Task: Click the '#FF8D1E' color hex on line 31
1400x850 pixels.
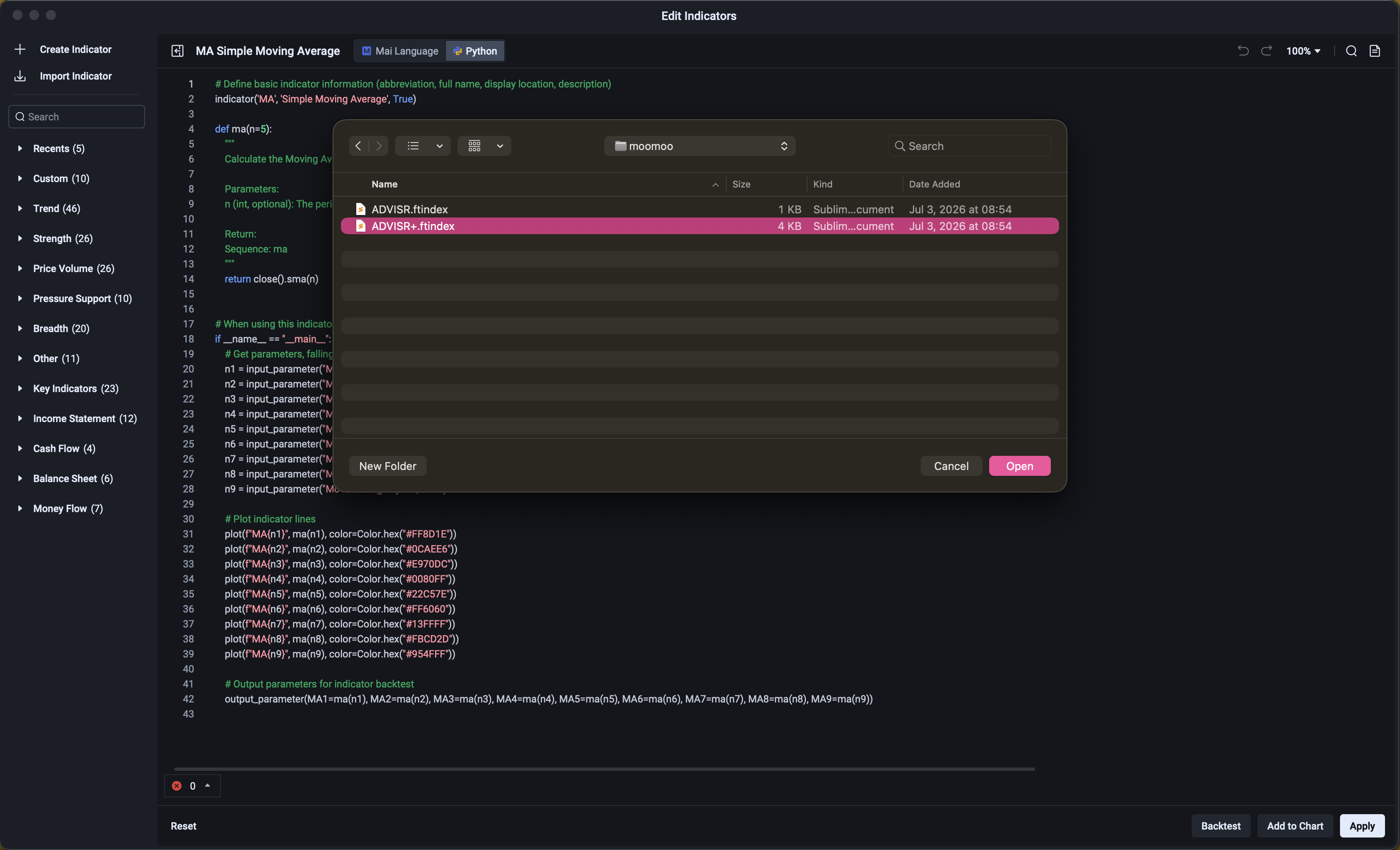Action: (x=426, y=534)
